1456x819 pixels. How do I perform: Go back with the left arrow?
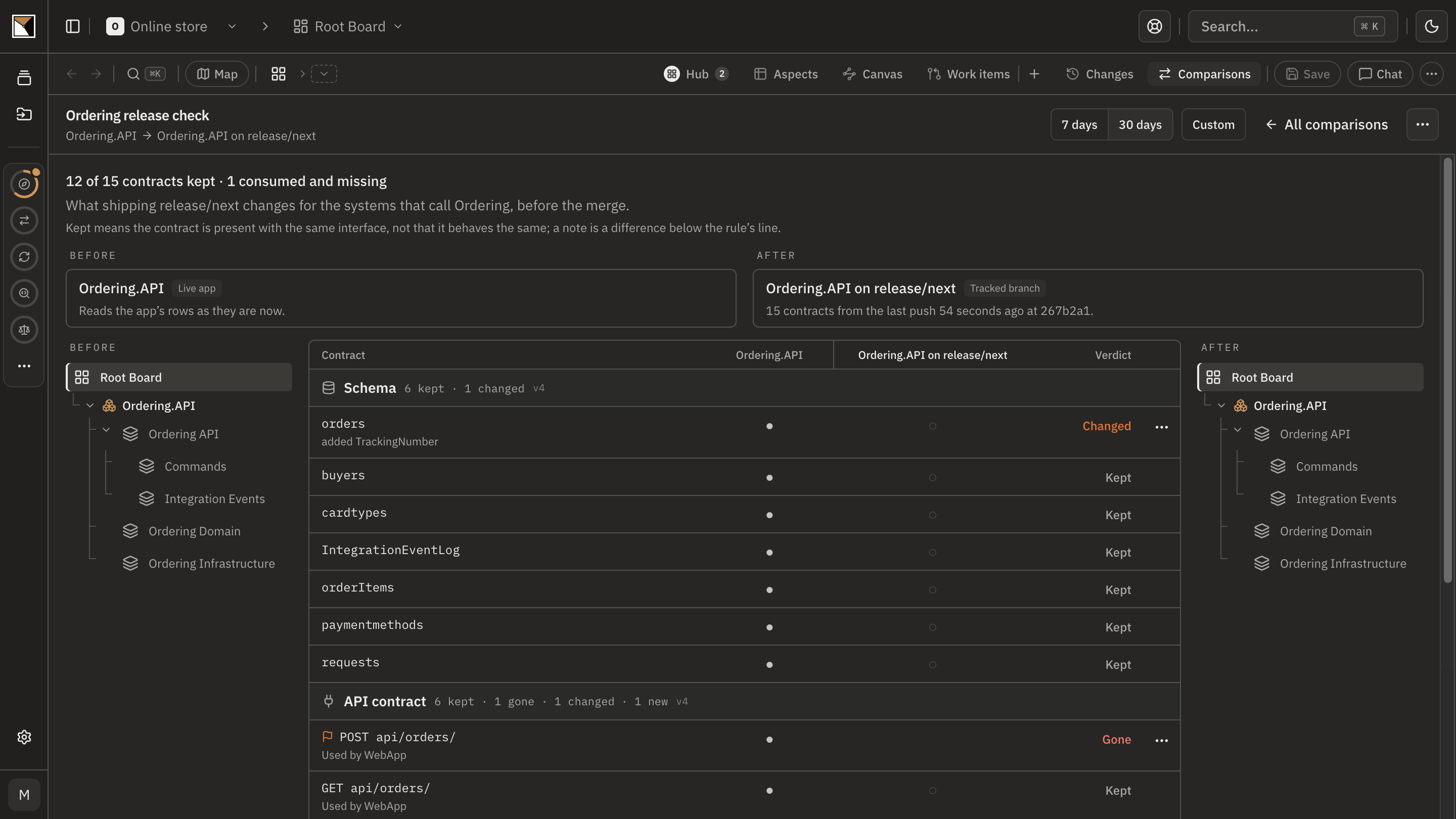pyautogui.click(x=71, y=74)
